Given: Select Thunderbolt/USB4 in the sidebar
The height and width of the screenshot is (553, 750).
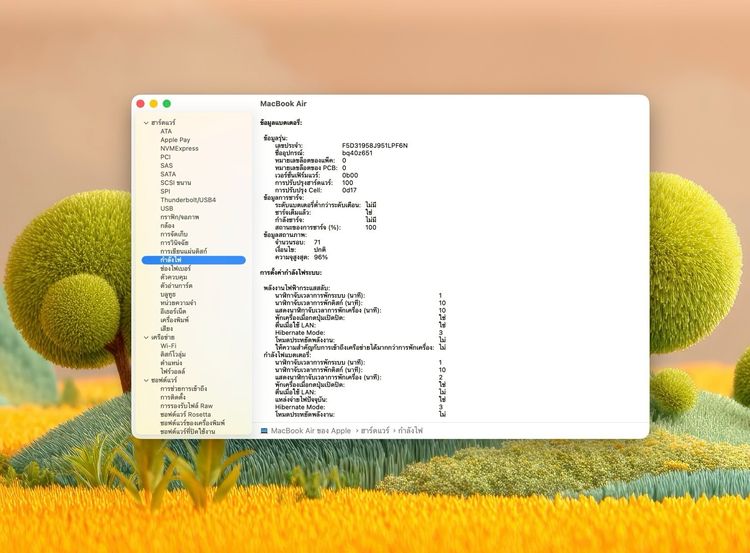Looking at the screenshot, I should (x=188, y=200).
